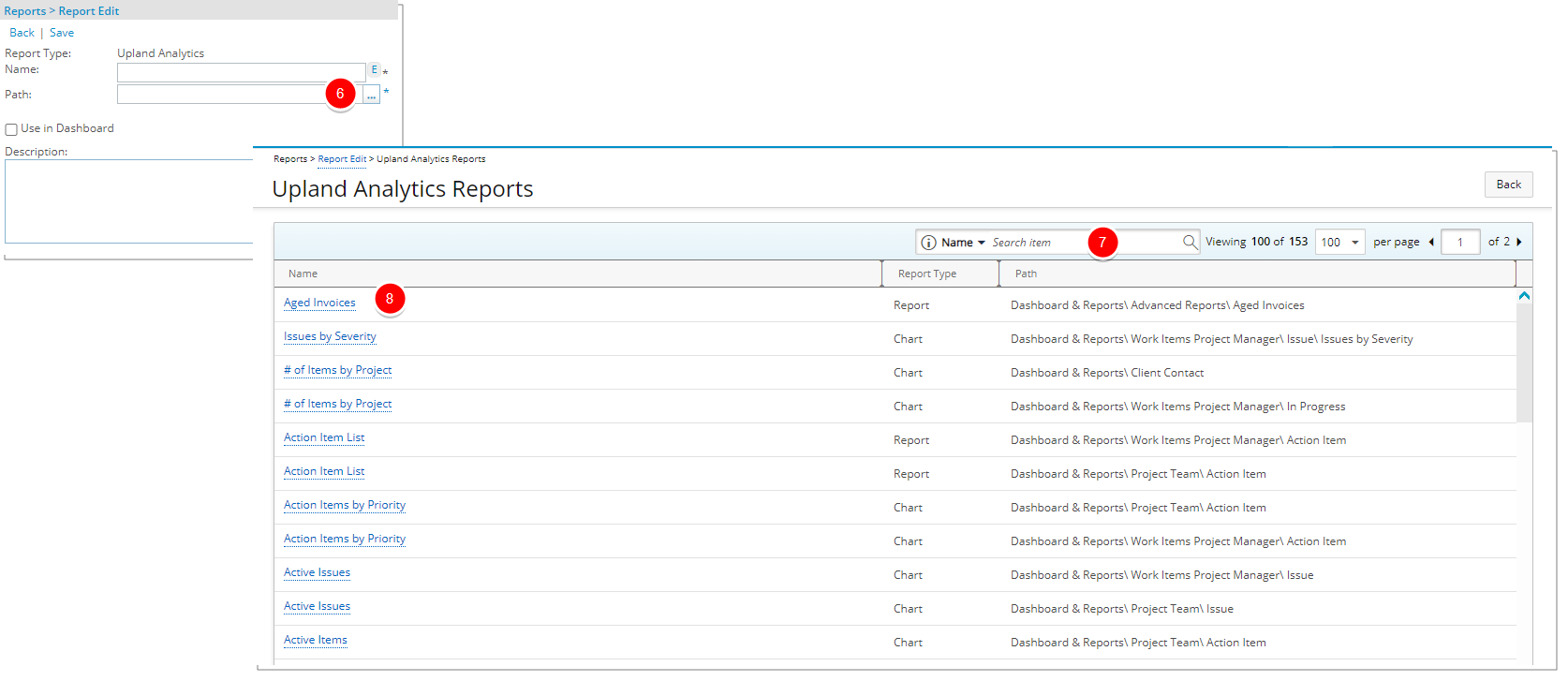Click the Description text area
Screen dimensions: 1568x681
point(129,201)
